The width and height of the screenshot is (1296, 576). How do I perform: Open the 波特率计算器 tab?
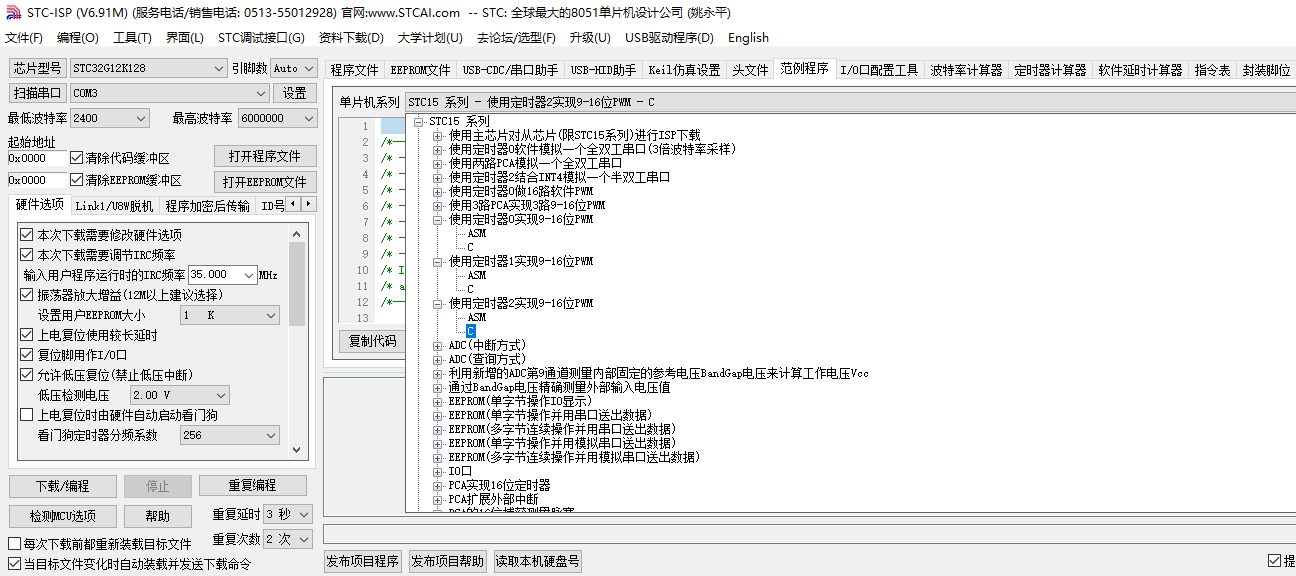tap(966, 70)
